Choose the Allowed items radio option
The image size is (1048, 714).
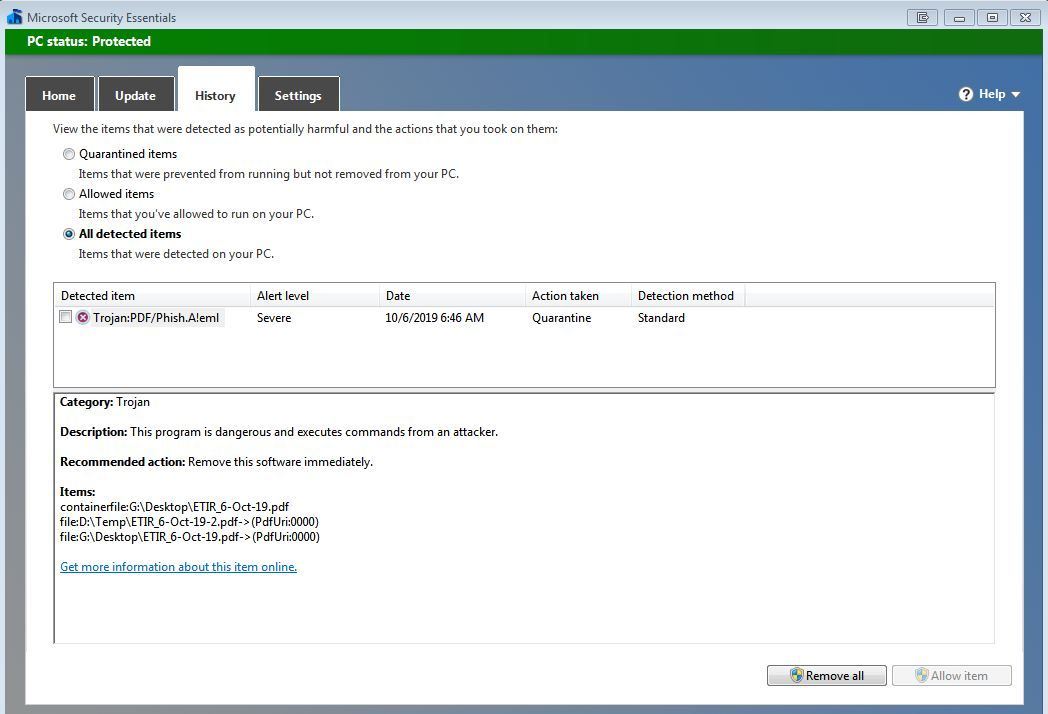coord(69,194)
